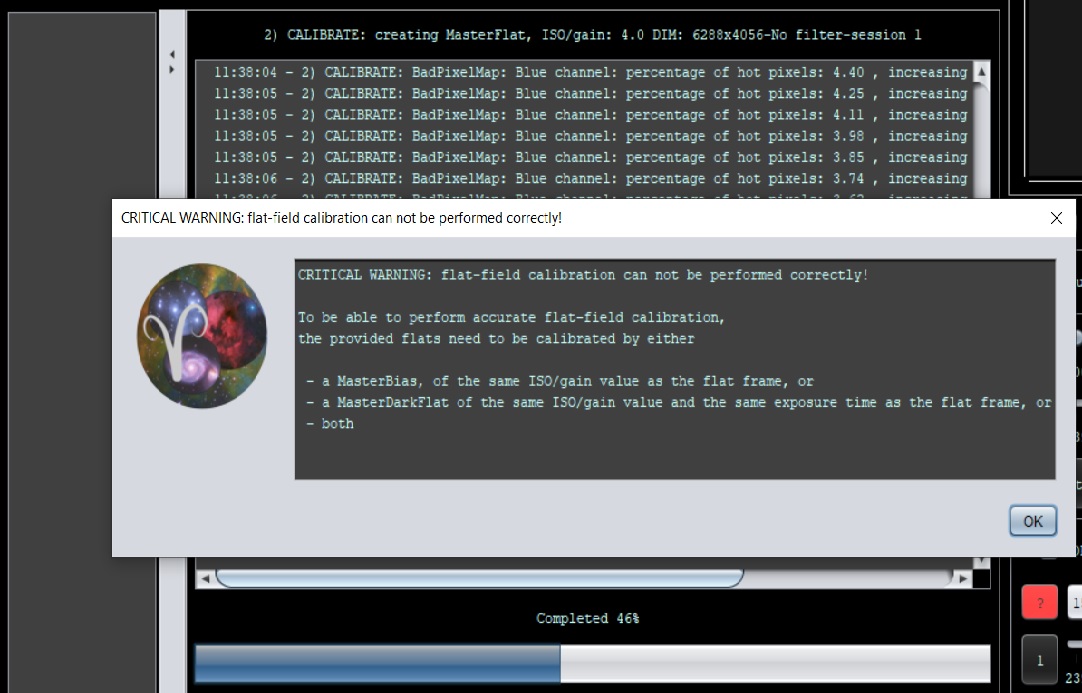Click the red question mark help button
The image size is (1082, 693).
click(x=1039, y=602)
